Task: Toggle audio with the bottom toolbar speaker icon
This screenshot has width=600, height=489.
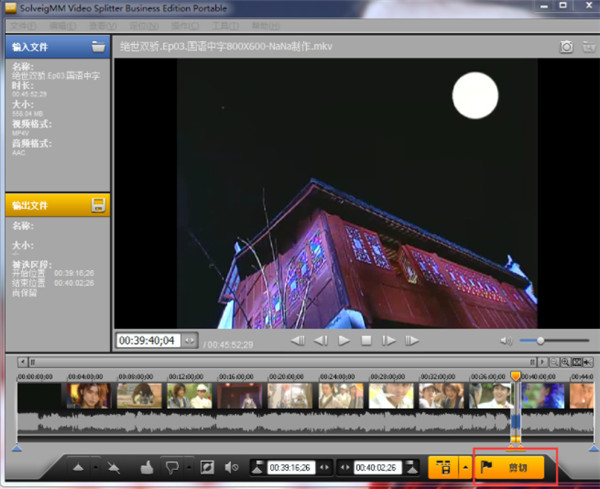Action: 232,466
